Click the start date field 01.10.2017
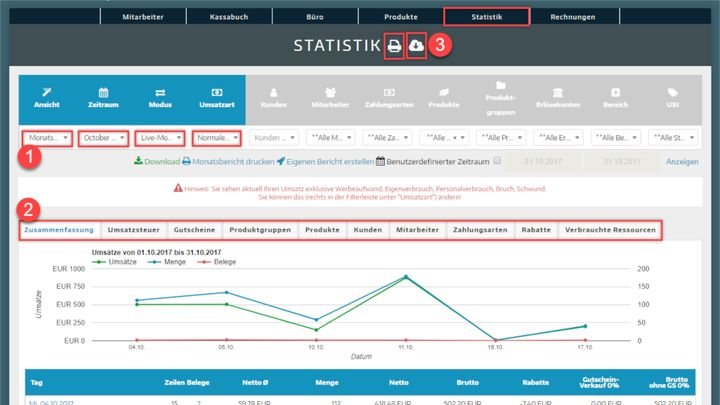Screen dimensions: 720x405 point(543,162)
